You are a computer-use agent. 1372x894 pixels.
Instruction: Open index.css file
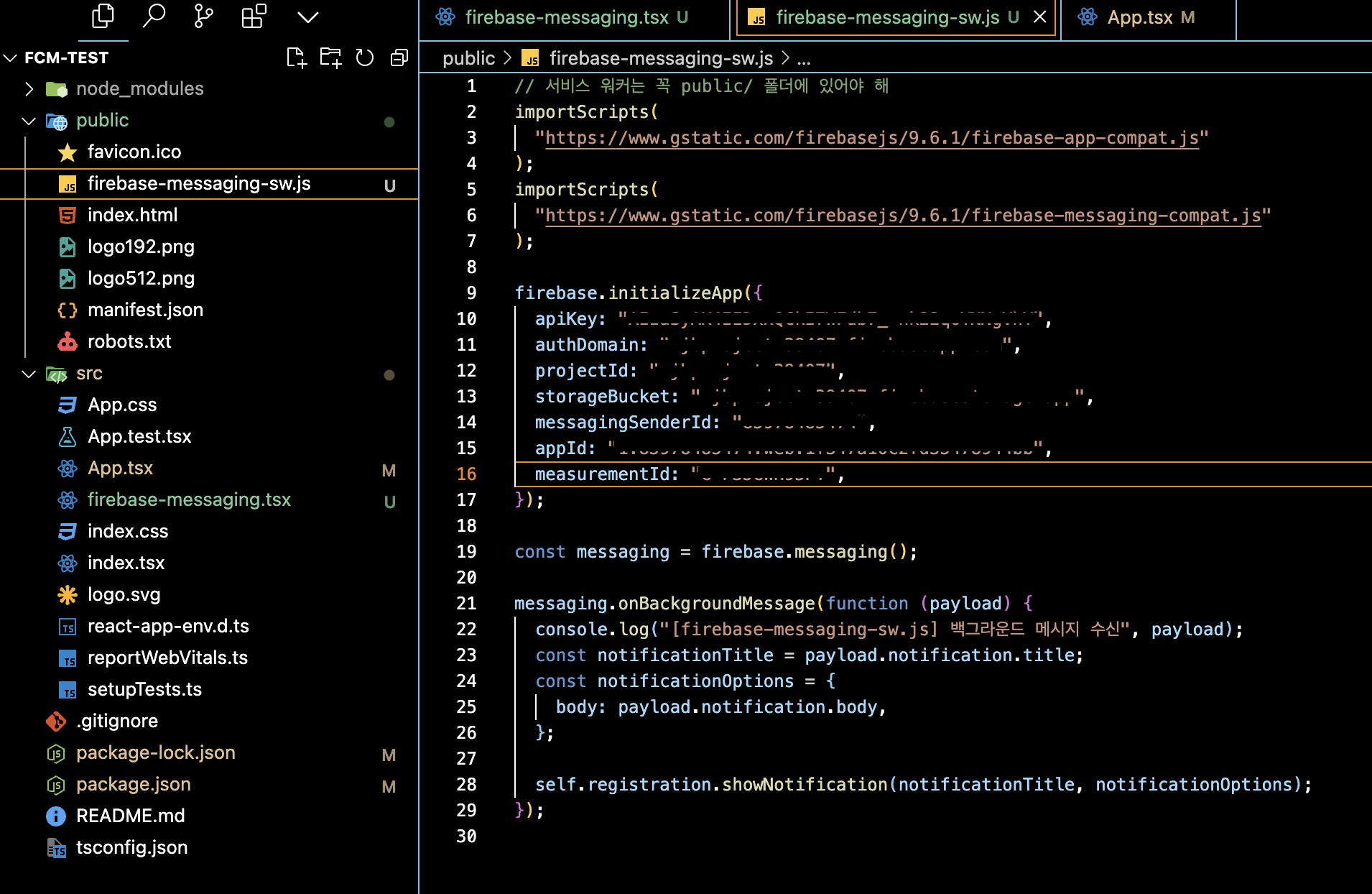click(128, 531)
